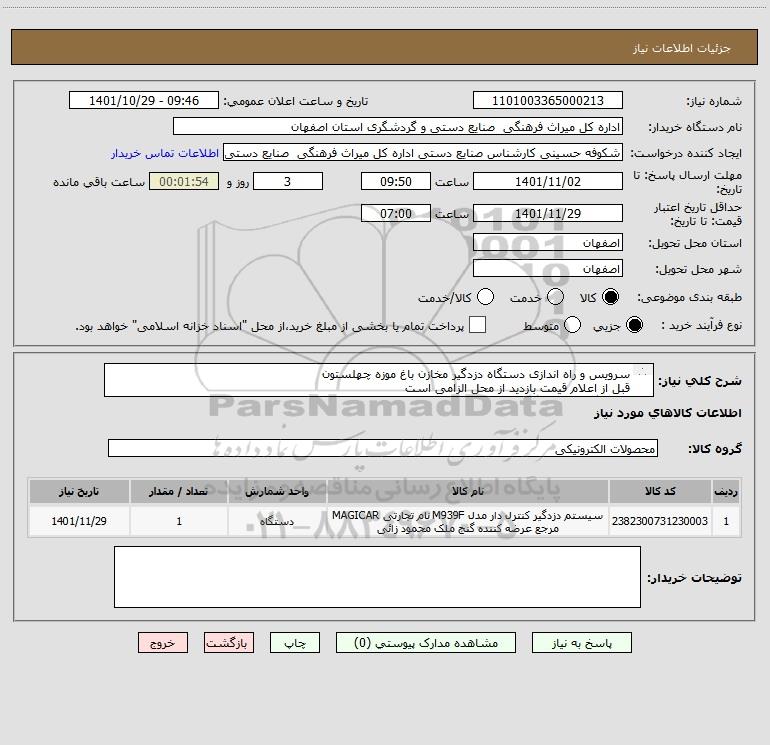Image resolution: width=770 pixels, height=745 pixels.
Task: Click the buyer organization name field
Action: tap(398, 127)
